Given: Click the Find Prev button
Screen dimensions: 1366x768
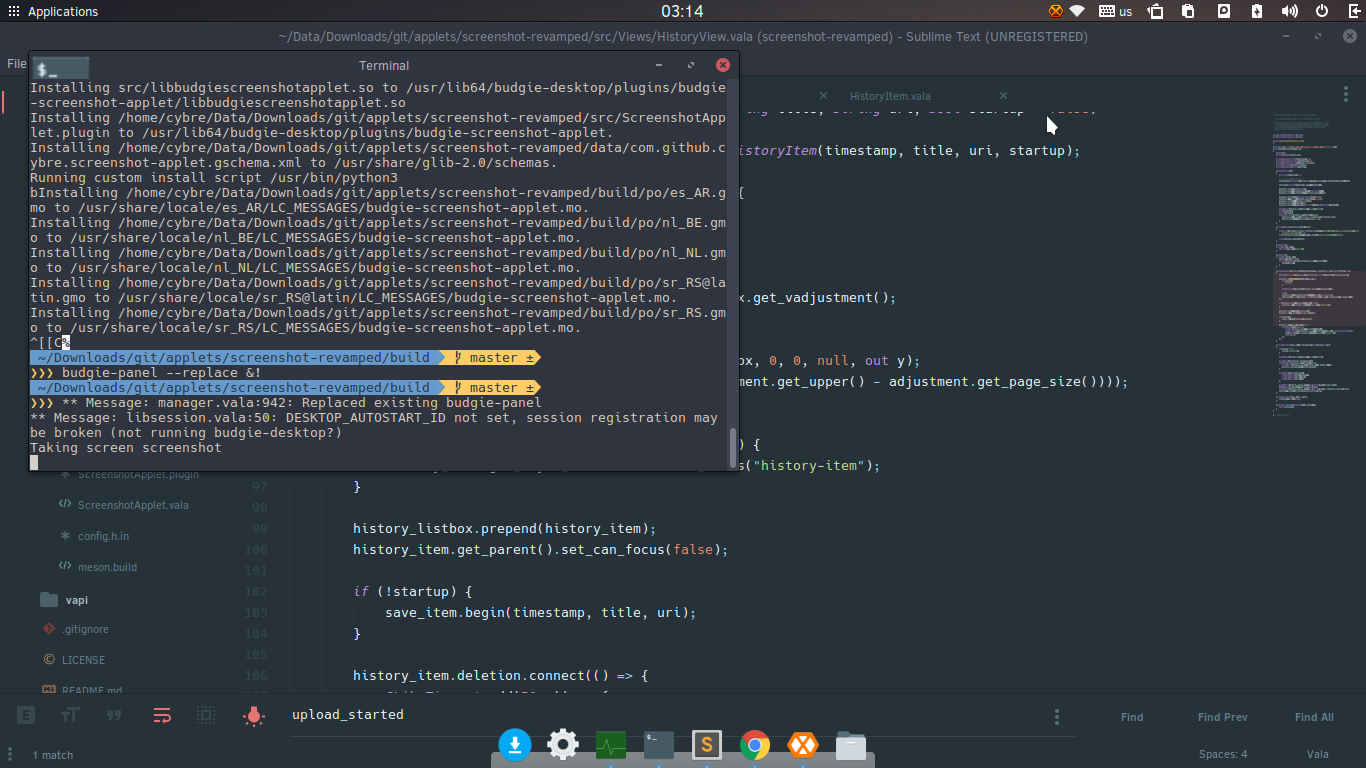Looking at the screenshot, I should pyautogui.click(x=1223, y=717).
